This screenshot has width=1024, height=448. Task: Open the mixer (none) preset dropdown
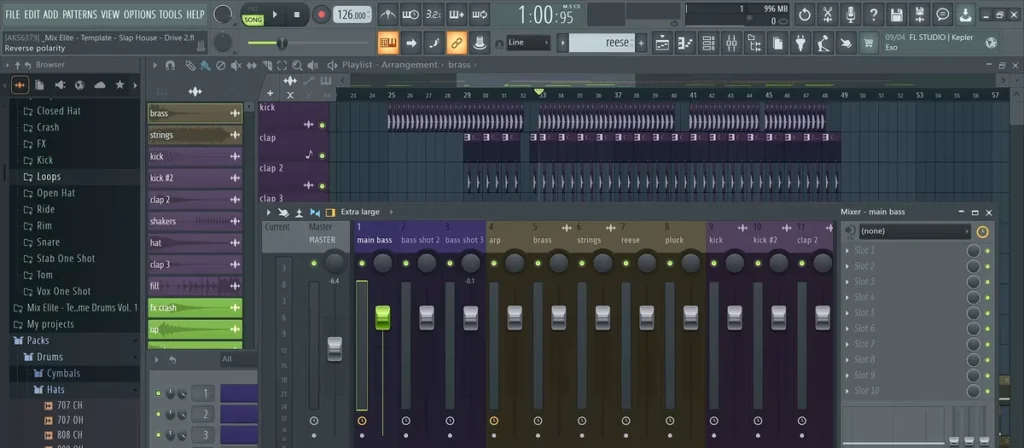click(x=914, y=231)
